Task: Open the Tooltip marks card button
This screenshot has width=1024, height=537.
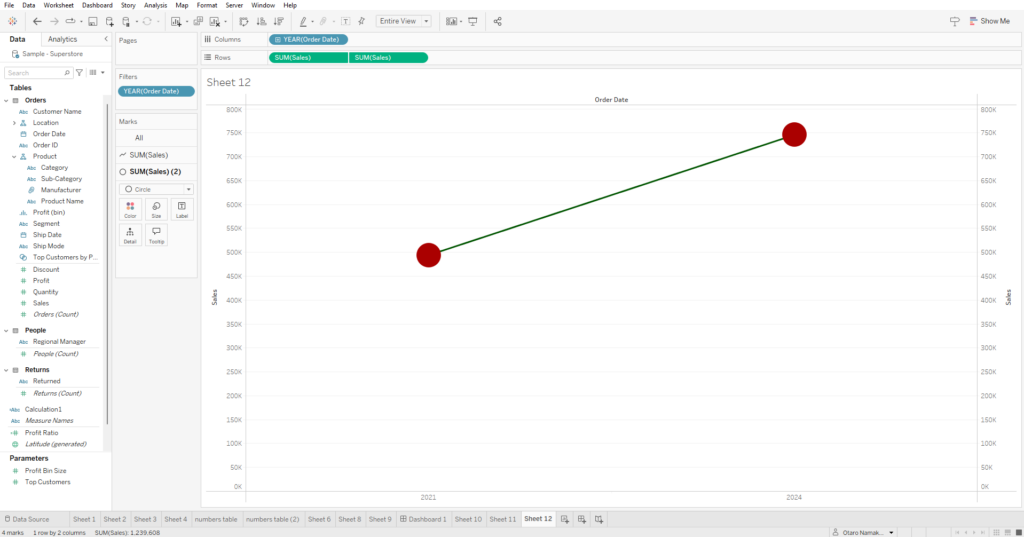Action: [156, 235]
